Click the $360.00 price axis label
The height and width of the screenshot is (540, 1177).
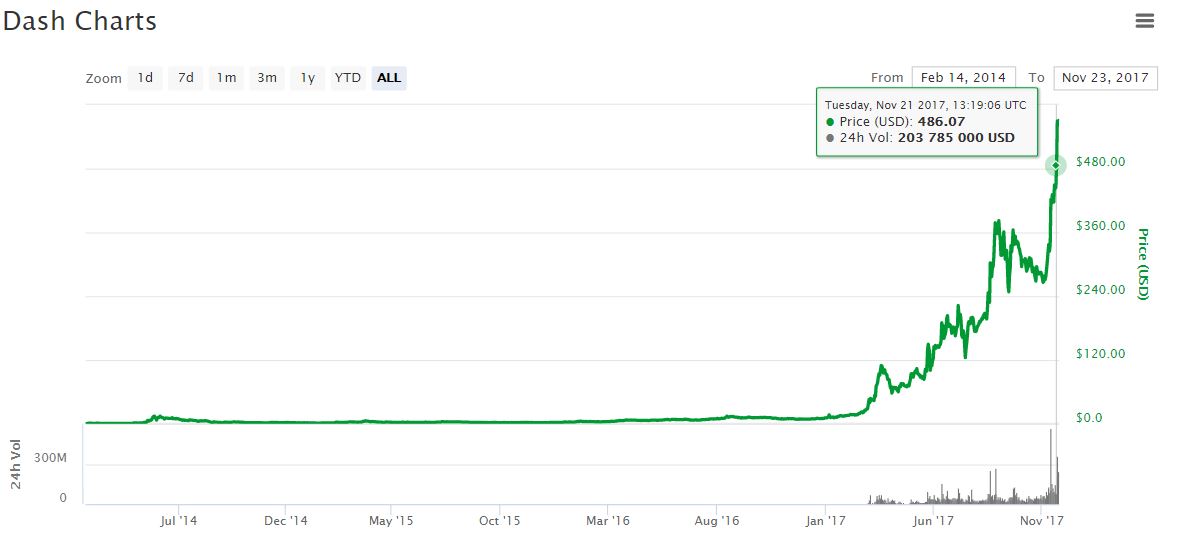click(1100, 225)
